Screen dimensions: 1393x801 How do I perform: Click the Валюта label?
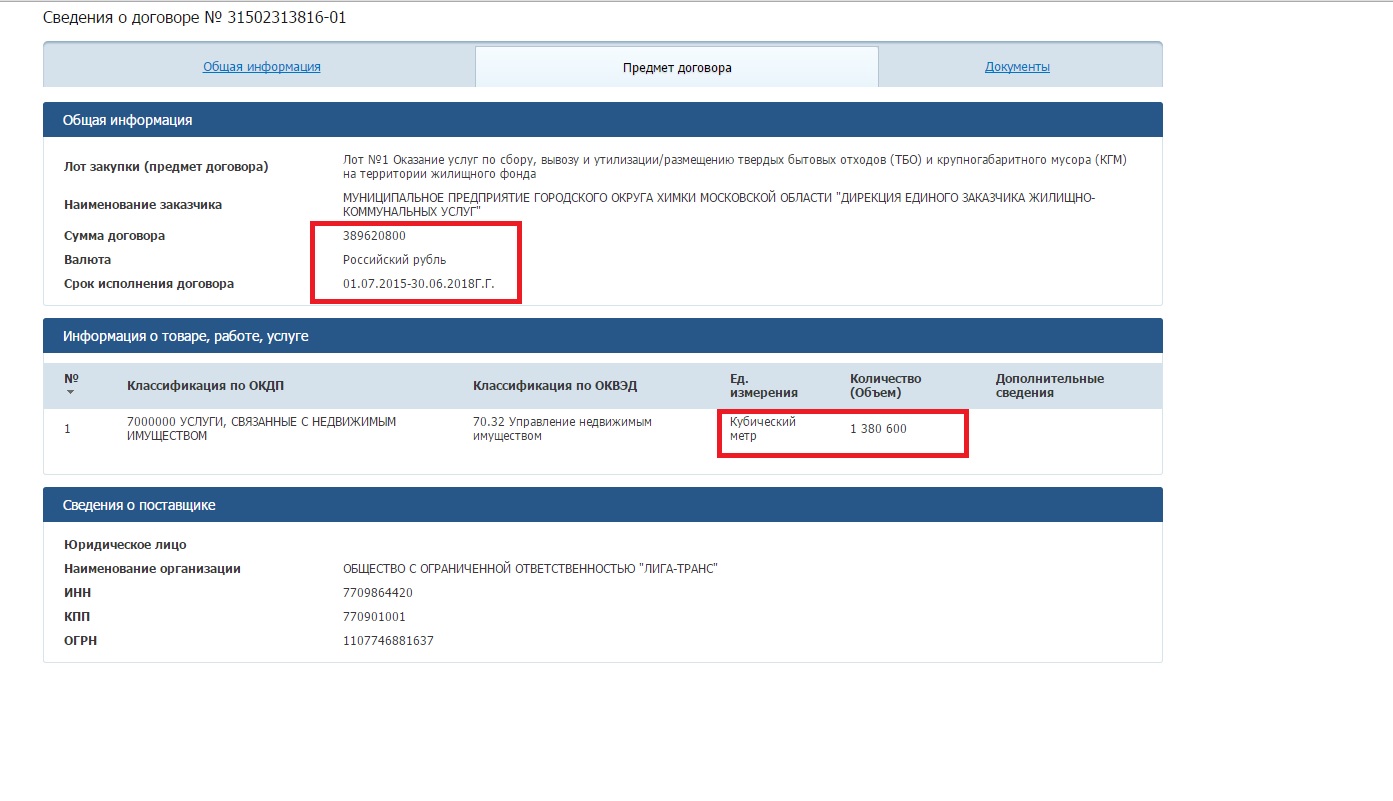point(88,260)
